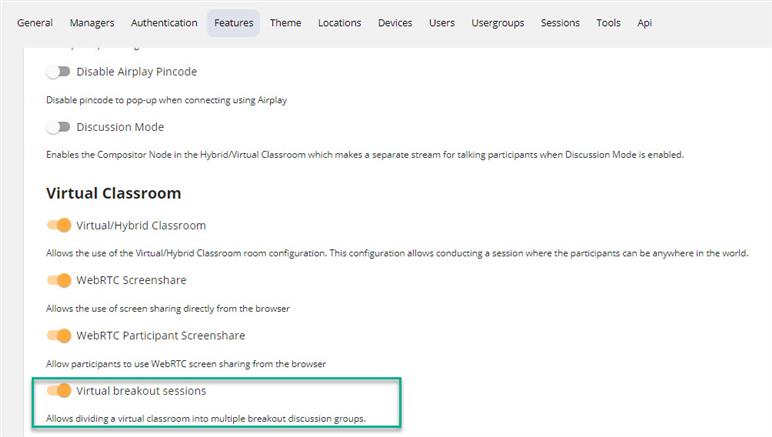Image resolution: width=772 pixels, height=437 pixels.
Task: Select the Features tab
Action: click(x=233, y=23)
